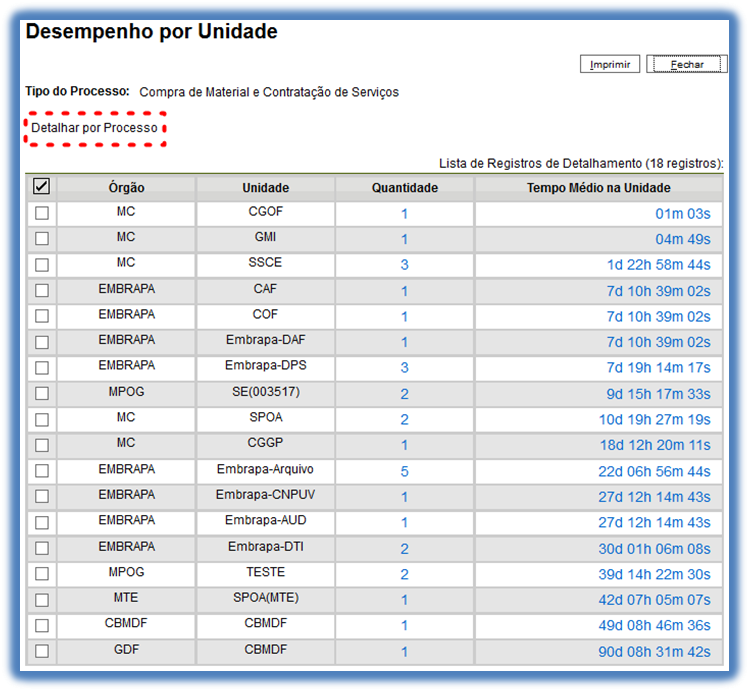This screenshot has width=749, height=691.
Task: Open the 01m 03s time link
Action: point(683,214)
